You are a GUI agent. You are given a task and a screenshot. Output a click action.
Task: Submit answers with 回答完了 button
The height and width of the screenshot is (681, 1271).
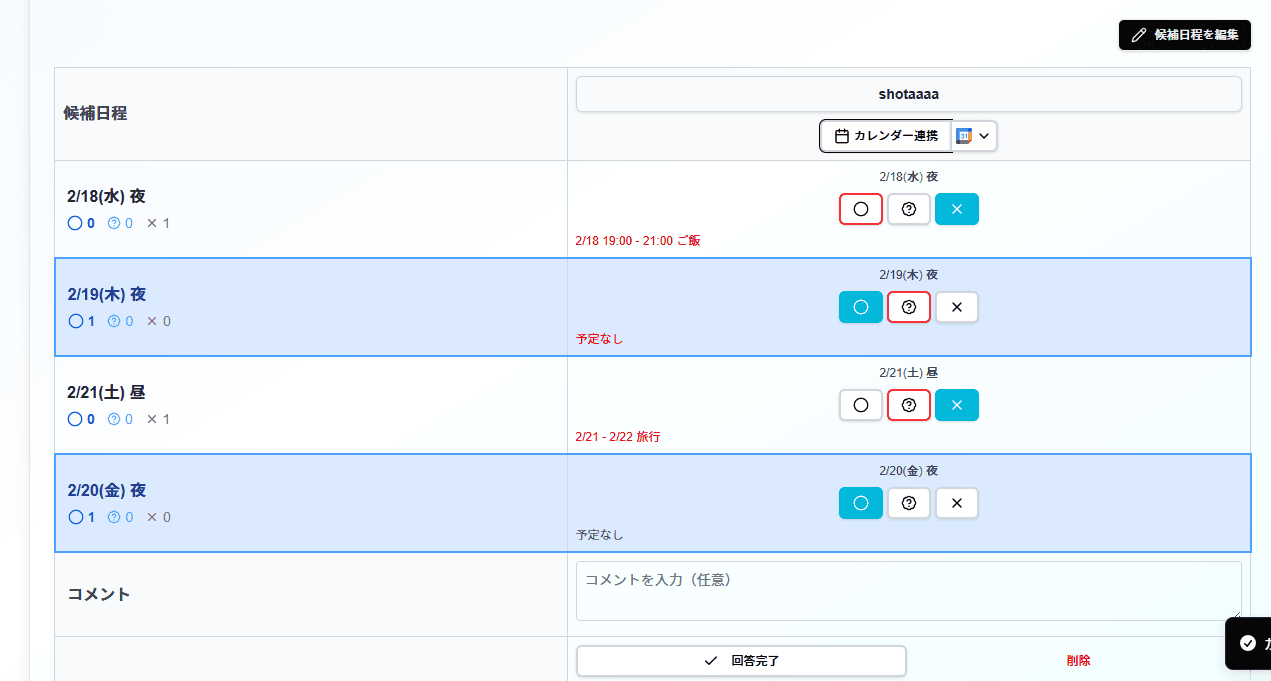point(741,661)
